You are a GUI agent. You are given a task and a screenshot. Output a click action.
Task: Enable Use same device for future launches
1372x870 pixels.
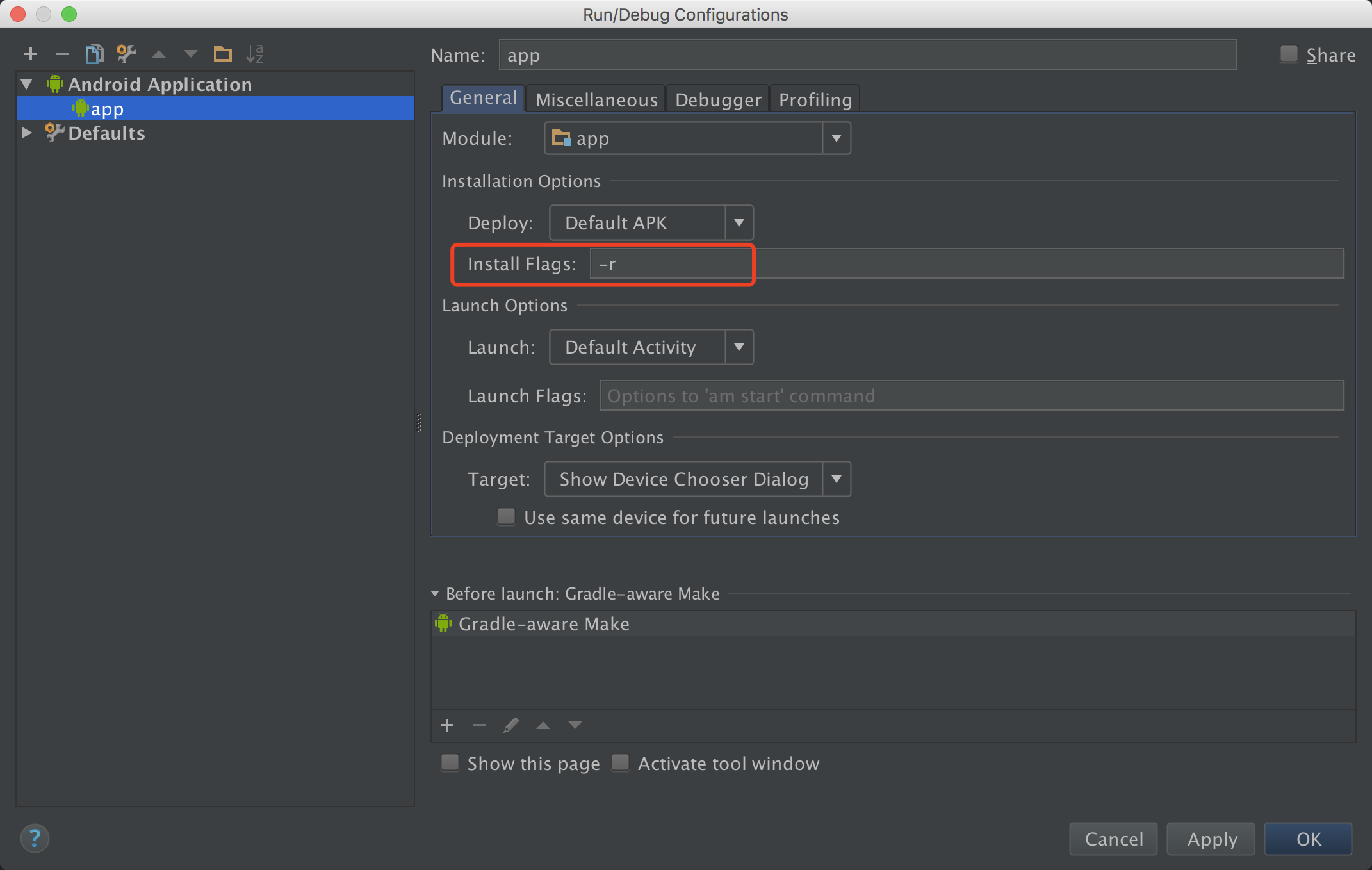(x=506, y=516)
